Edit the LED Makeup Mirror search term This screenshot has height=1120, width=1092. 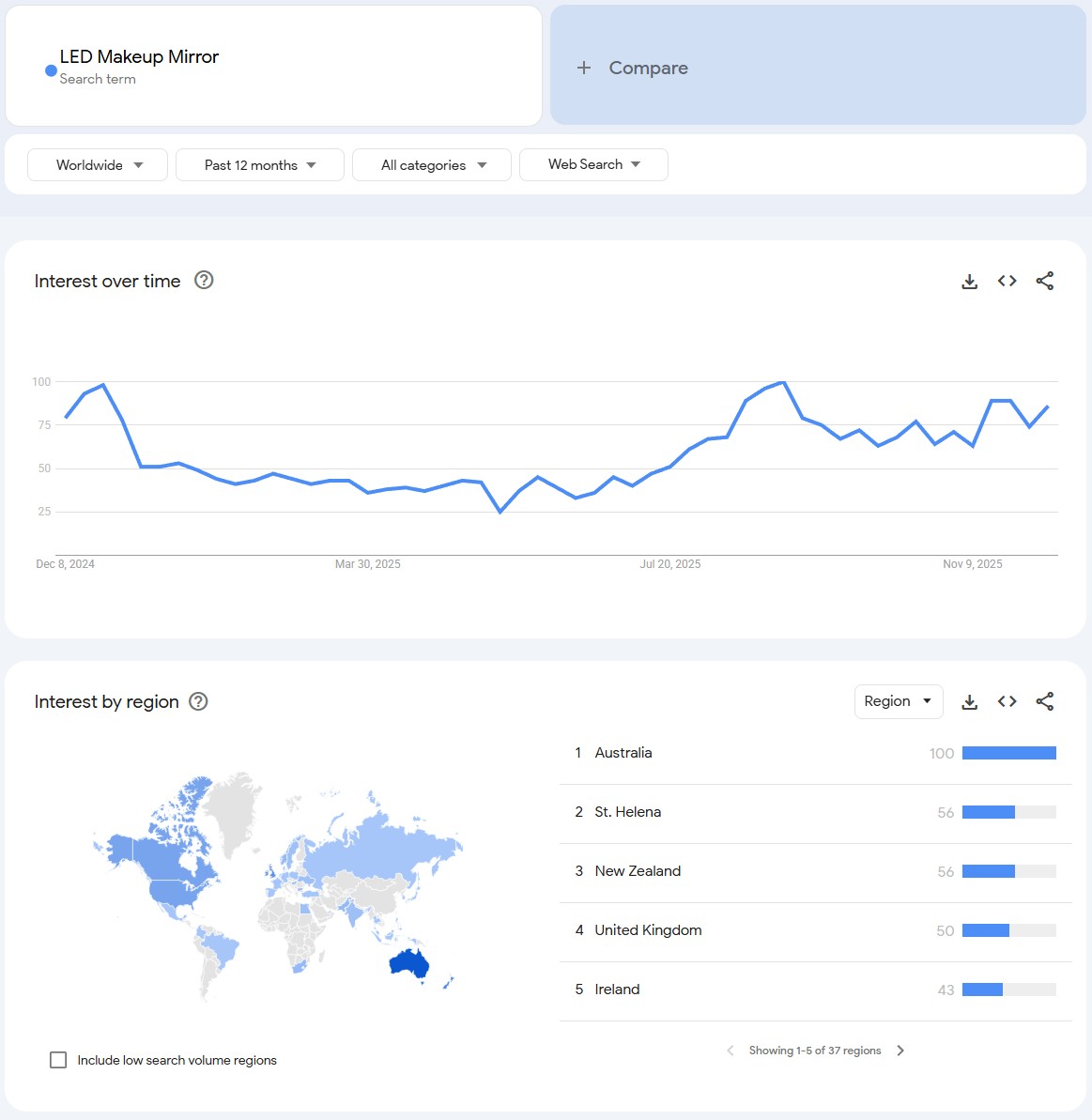pyautogui.click(x=139, y=57)
